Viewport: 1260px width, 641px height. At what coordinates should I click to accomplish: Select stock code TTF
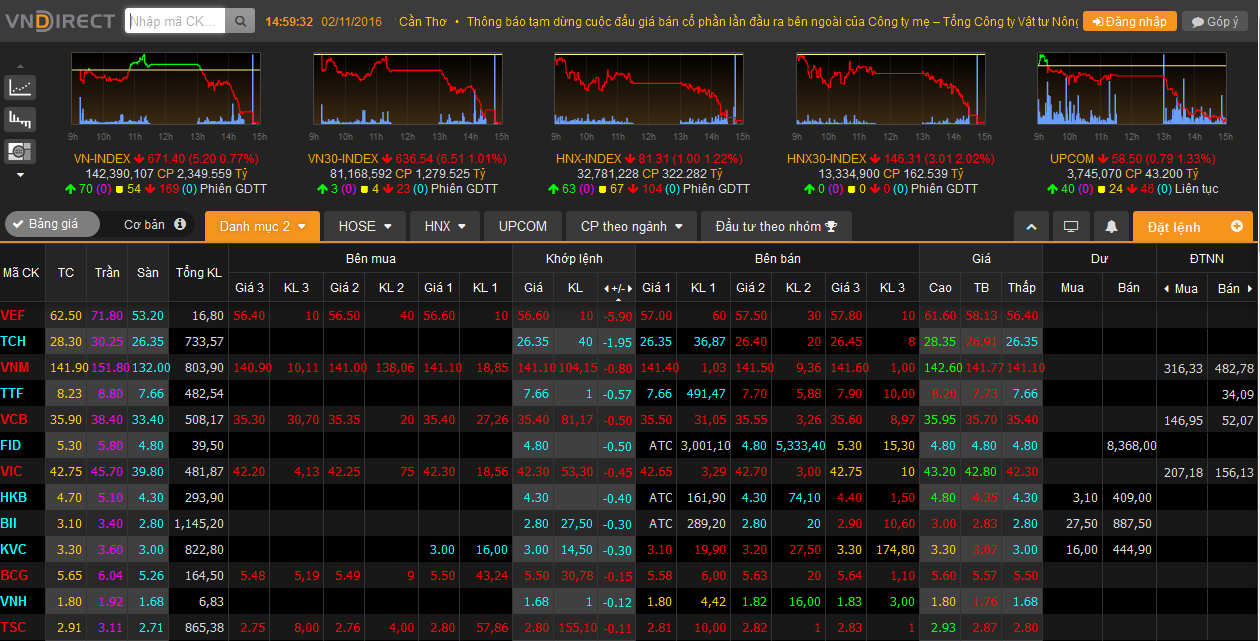pos(12,393)
